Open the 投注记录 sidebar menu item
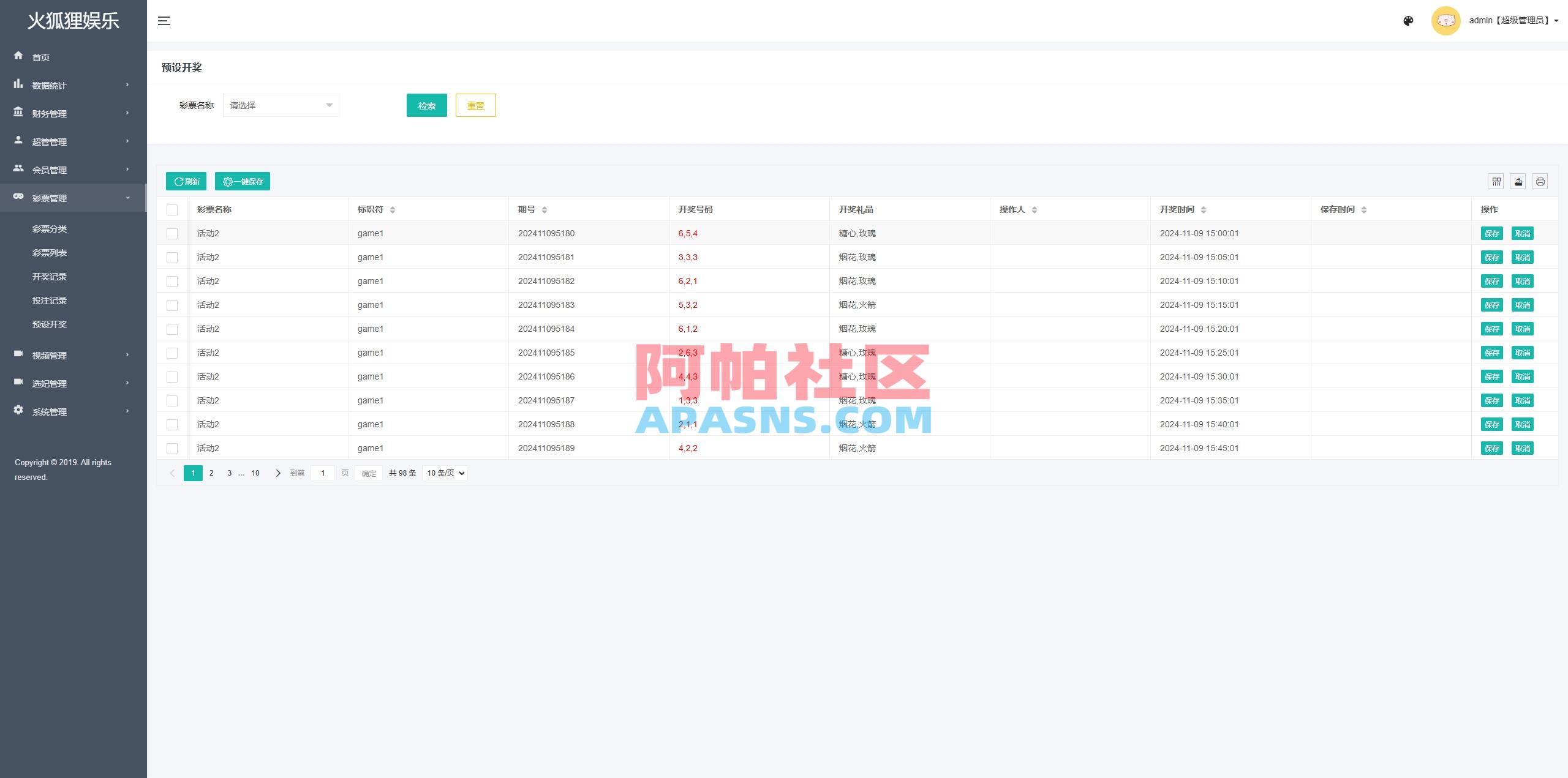Screen dimensions: 1568x778 50,300
